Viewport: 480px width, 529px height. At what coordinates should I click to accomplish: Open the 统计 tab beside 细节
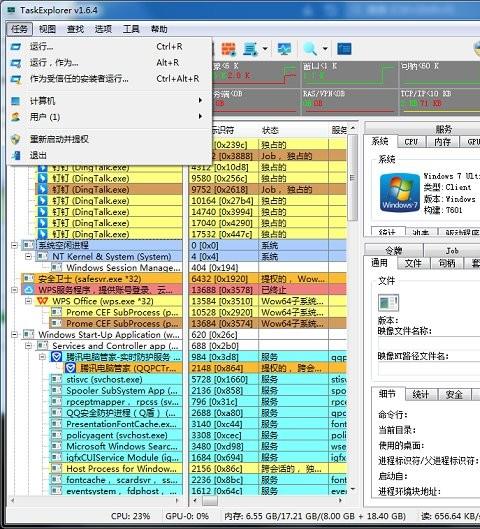click(421, 394)
